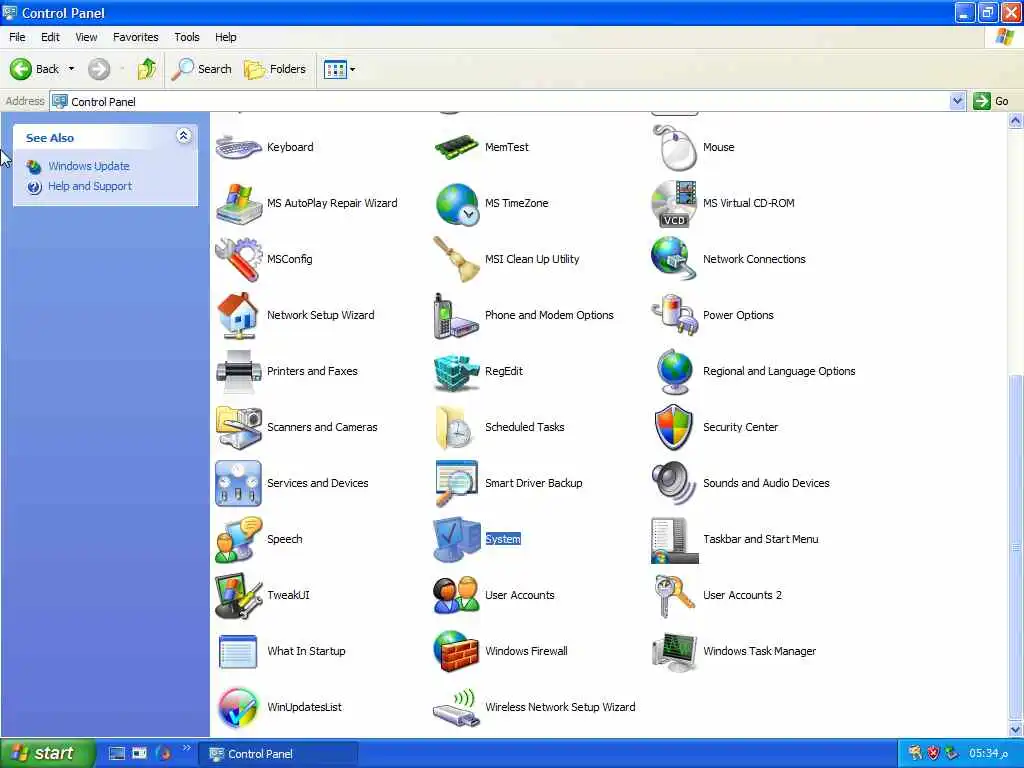This screenshot has width=1024, height=768.
Task: Open the Windows Update link
Action: point(89,166)
